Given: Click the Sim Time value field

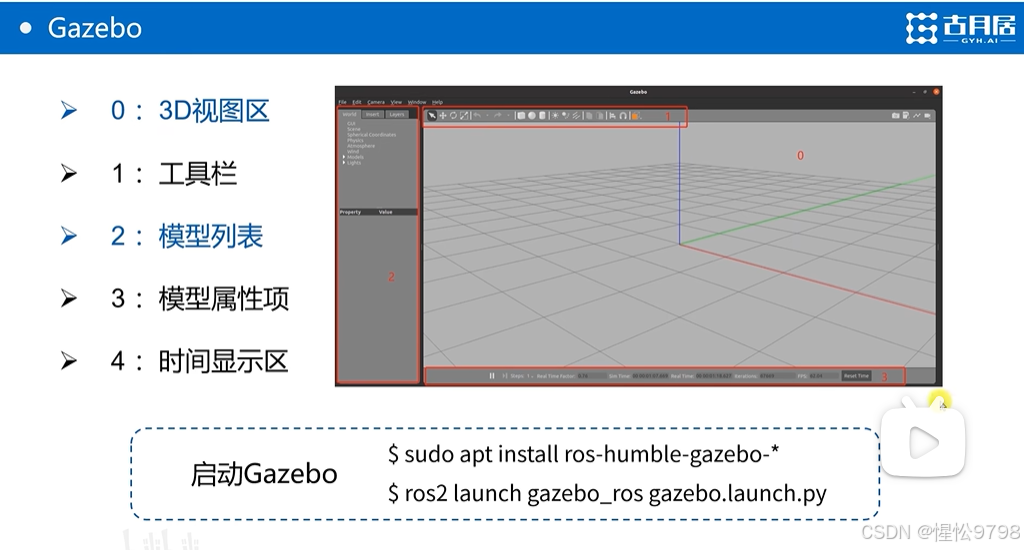Looking at the screenshot, I should tap(650, 376).
